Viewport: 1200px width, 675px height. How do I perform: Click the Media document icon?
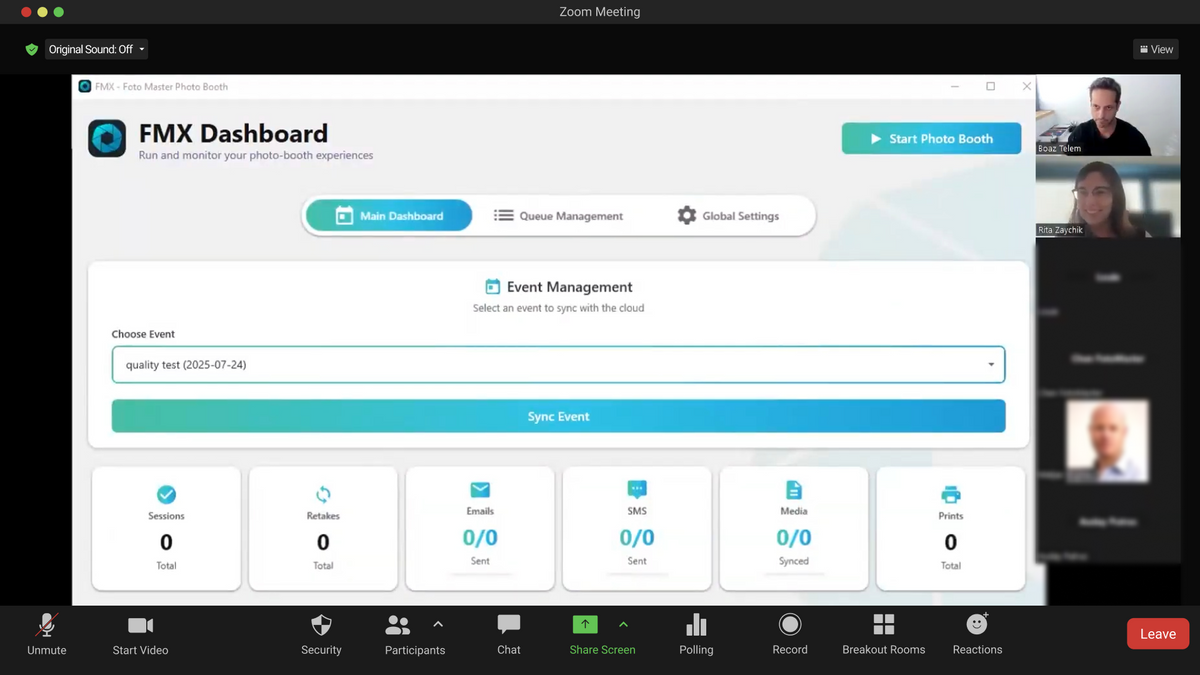(x=794, y=490)
